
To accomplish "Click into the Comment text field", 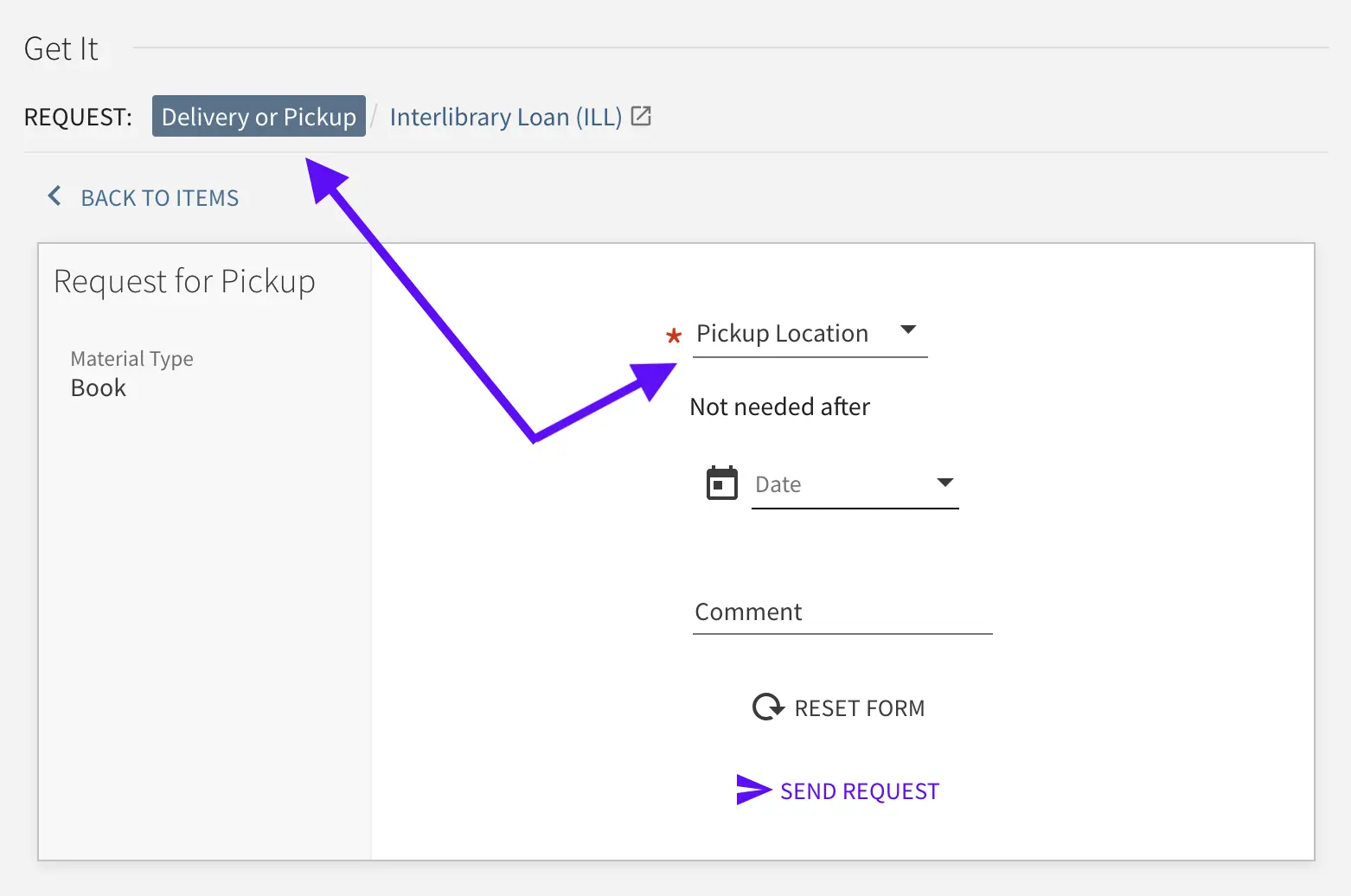I will pos(842,612).
